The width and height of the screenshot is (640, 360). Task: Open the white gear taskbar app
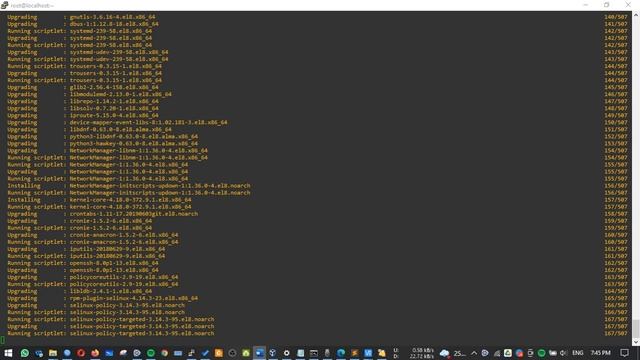click(287, 353)
